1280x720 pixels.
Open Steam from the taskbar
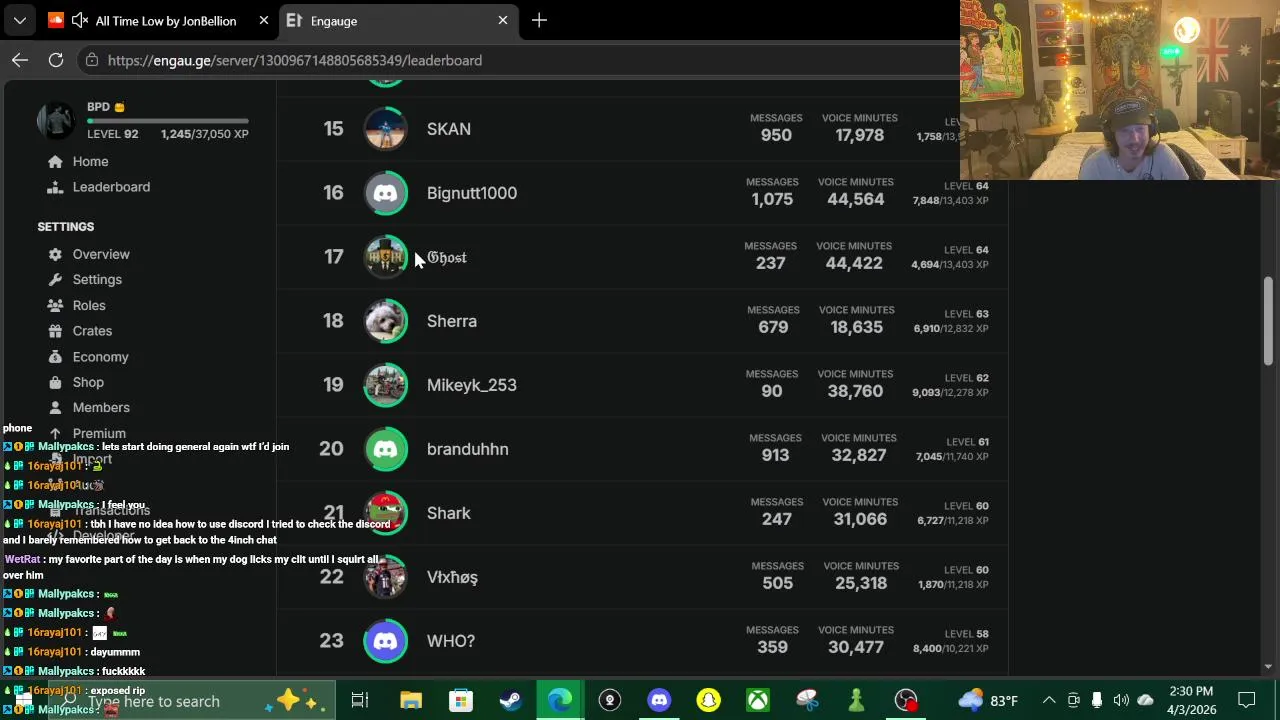(x=510, y=700)
